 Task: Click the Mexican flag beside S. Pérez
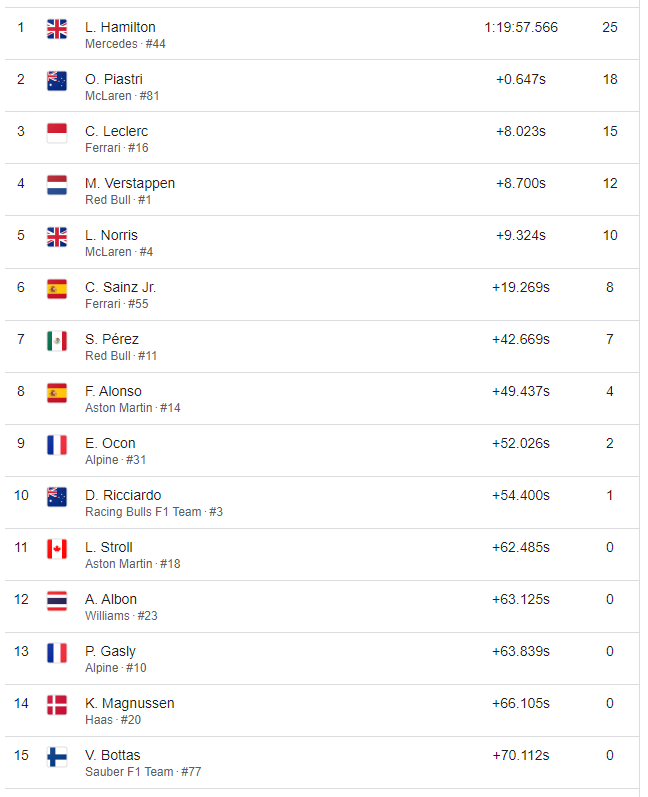pos(56,341)
